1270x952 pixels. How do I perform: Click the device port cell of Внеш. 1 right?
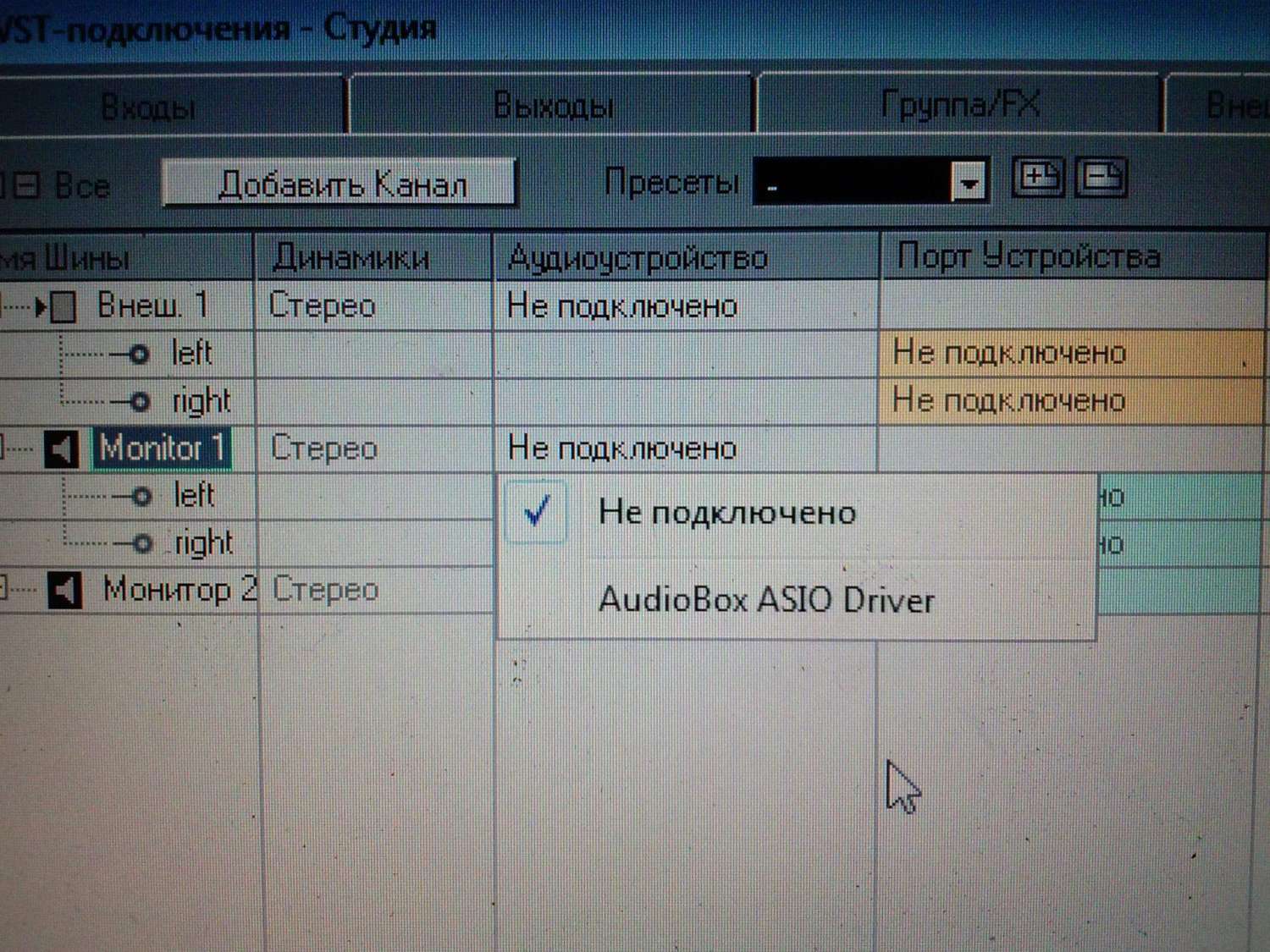(x=1072, y=400)
